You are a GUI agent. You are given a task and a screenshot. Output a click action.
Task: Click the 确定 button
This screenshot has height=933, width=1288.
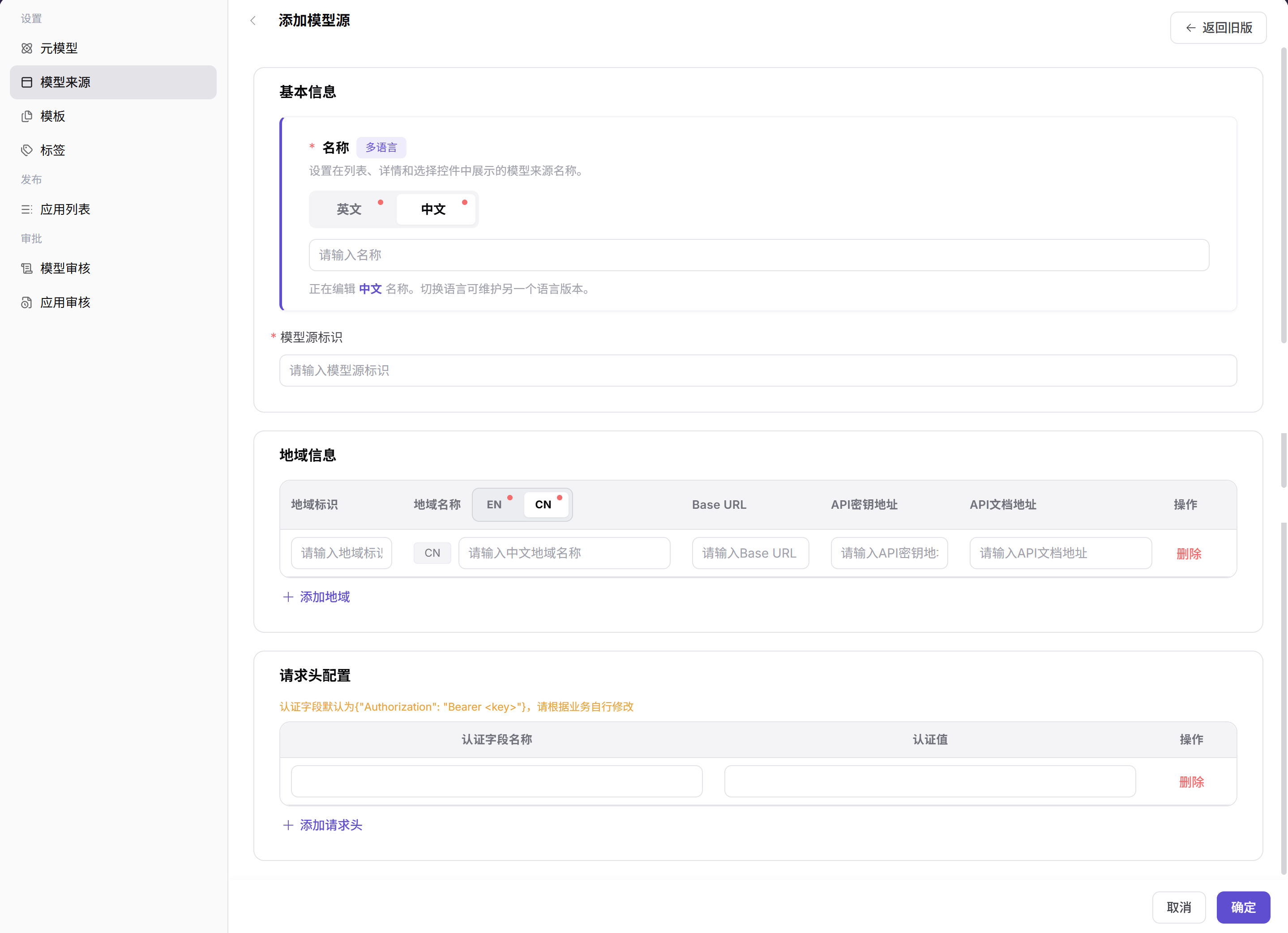point(1243,907)
